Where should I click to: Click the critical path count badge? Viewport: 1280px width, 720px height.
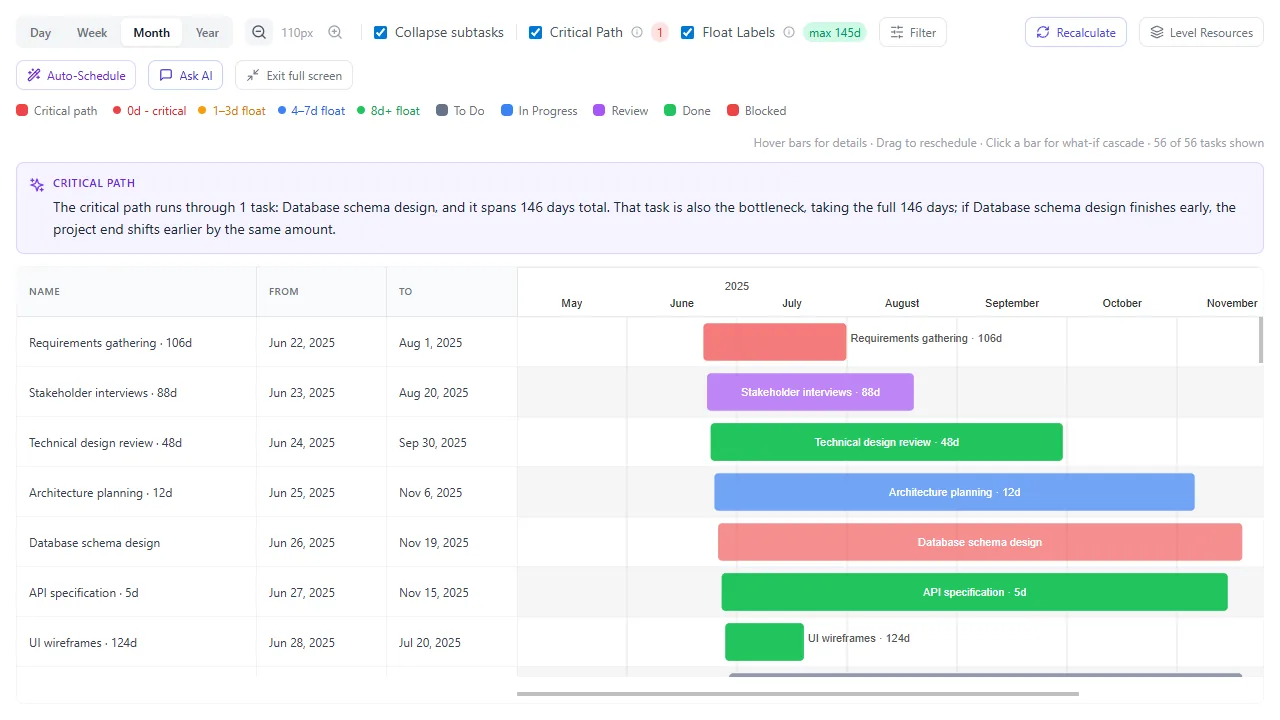click(x=660, y=32)
